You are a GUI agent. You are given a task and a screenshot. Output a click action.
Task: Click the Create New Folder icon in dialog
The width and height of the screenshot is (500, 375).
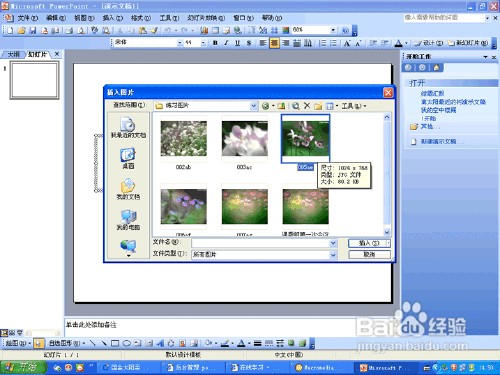click(x=318, y=106)
